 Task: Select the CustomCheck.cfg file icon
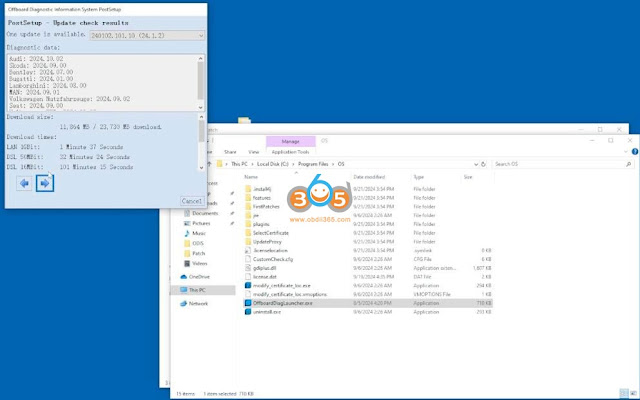[248, 259]
